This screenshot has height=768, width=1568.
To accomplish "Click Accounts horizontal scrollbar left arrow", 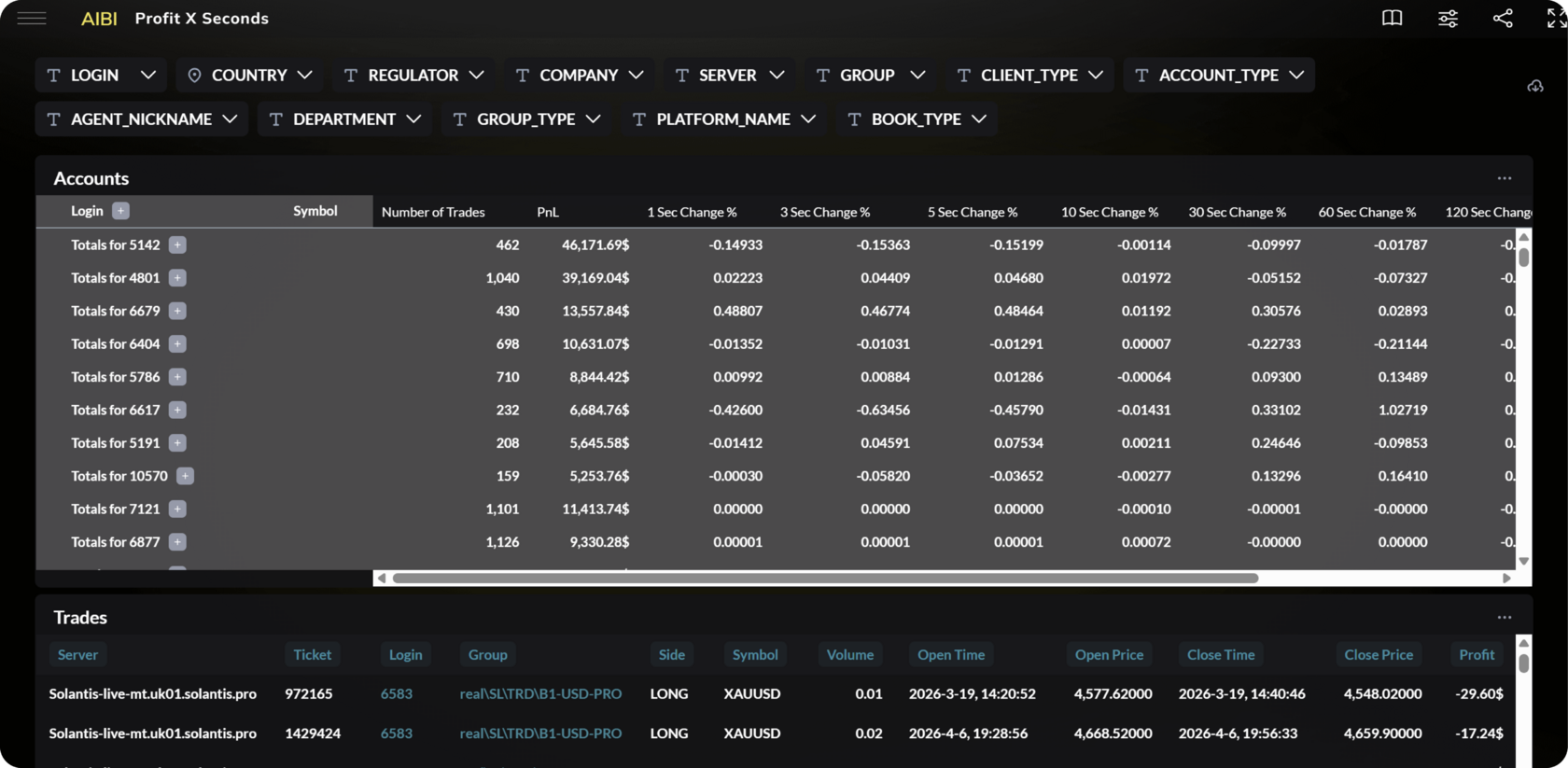I will point(381,579).
